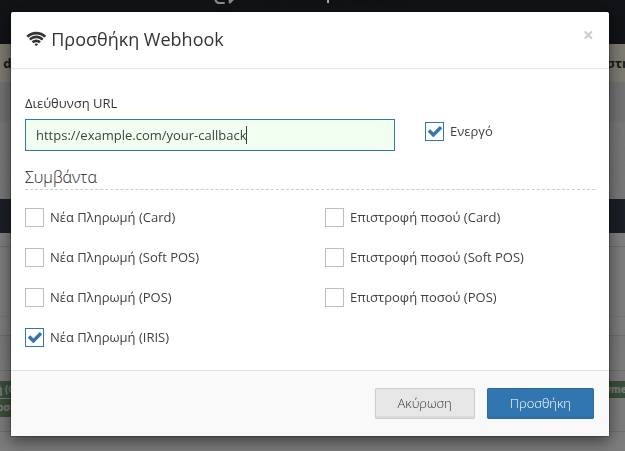The height and width of the screenshot is (451, 625).
Task: Click the Ενεργό label text
Action: coord(472,132)
